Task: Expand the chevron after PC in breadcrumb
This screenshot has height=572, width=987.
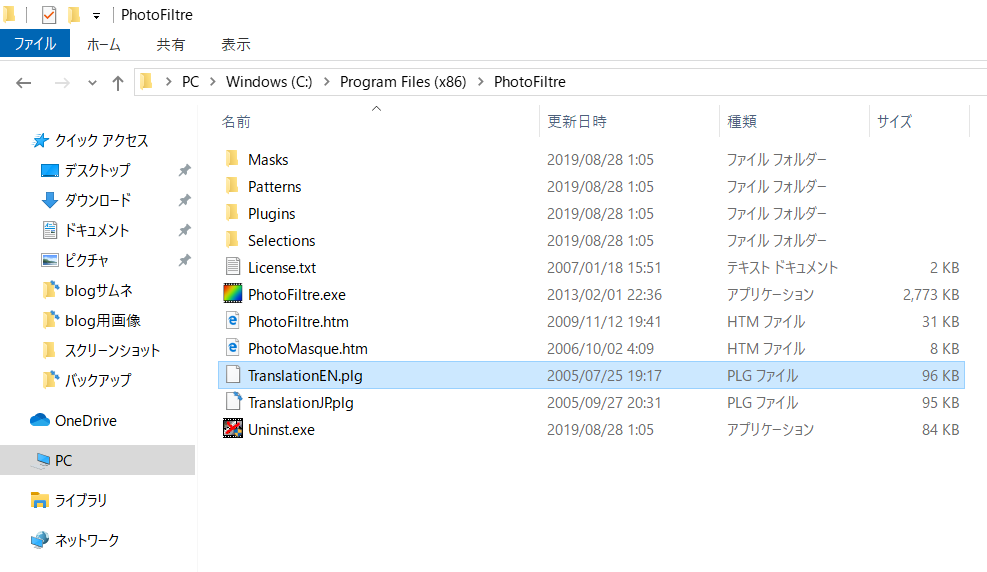Action: click(213, 82)
